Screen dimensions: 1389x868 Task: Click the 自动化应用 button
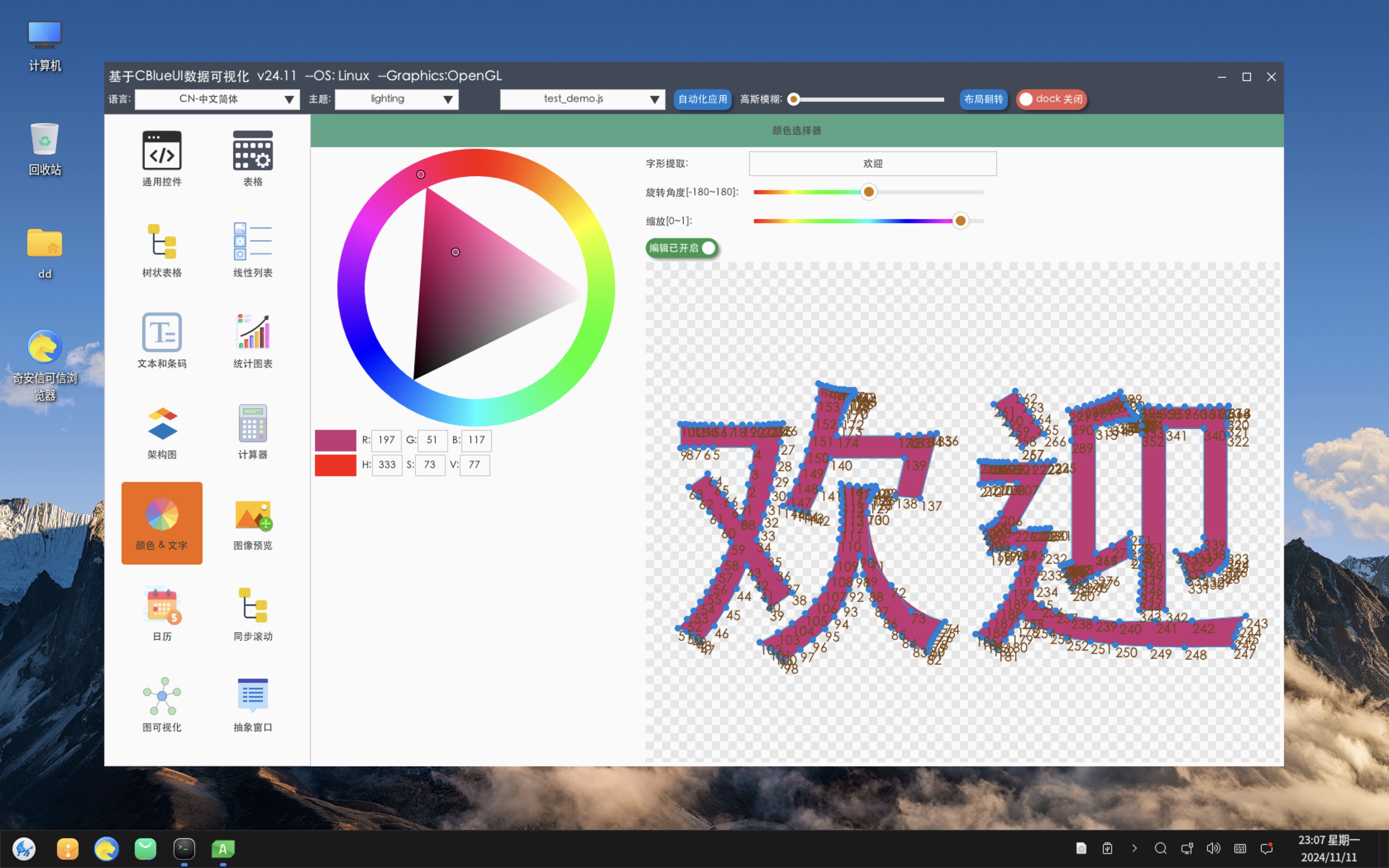pyautogui.click(x=702, y=99)
